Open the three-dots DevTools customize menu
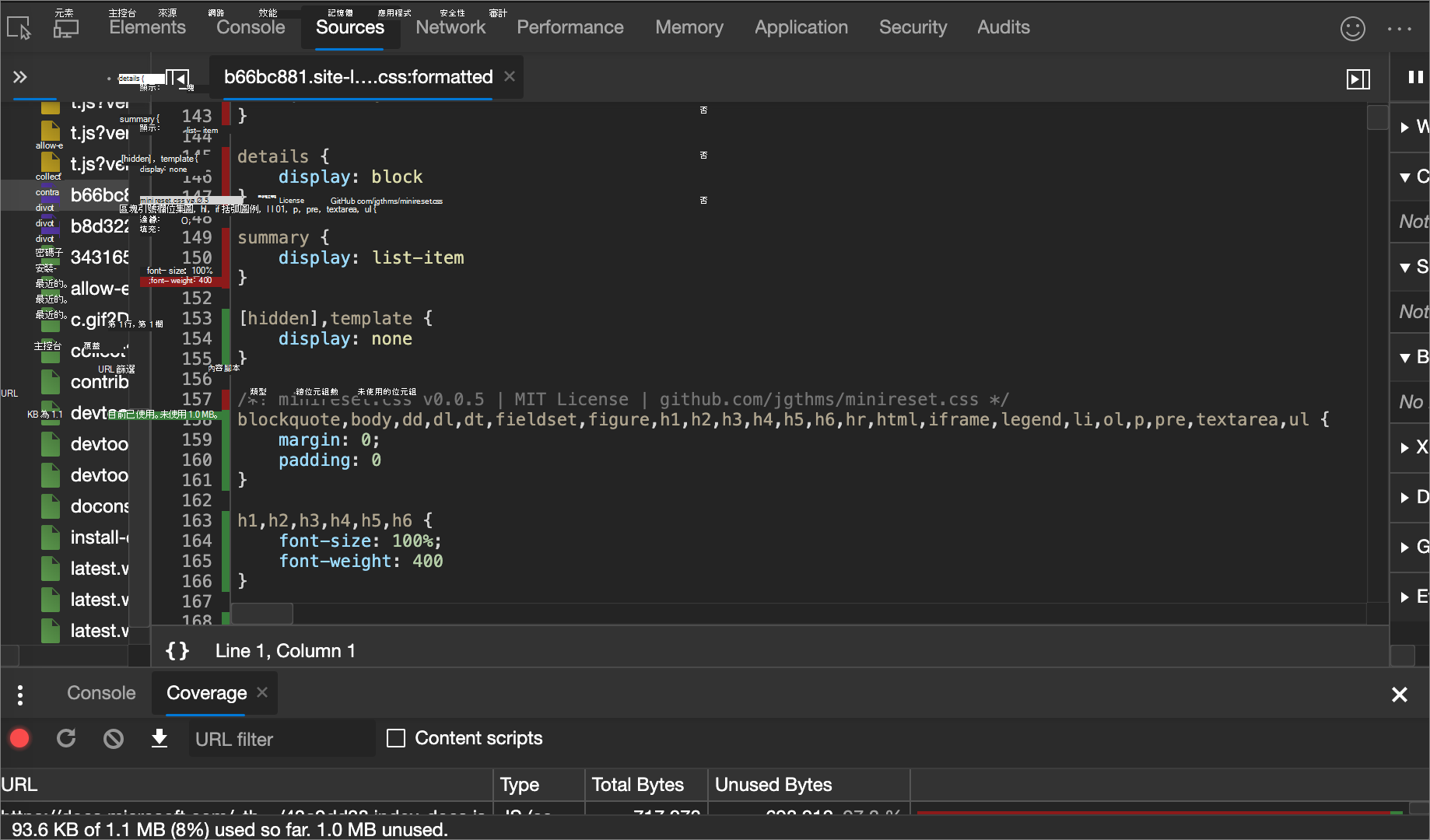Image resolution: width=1430 pixels, height=840 pixels. pos(1399,29)
